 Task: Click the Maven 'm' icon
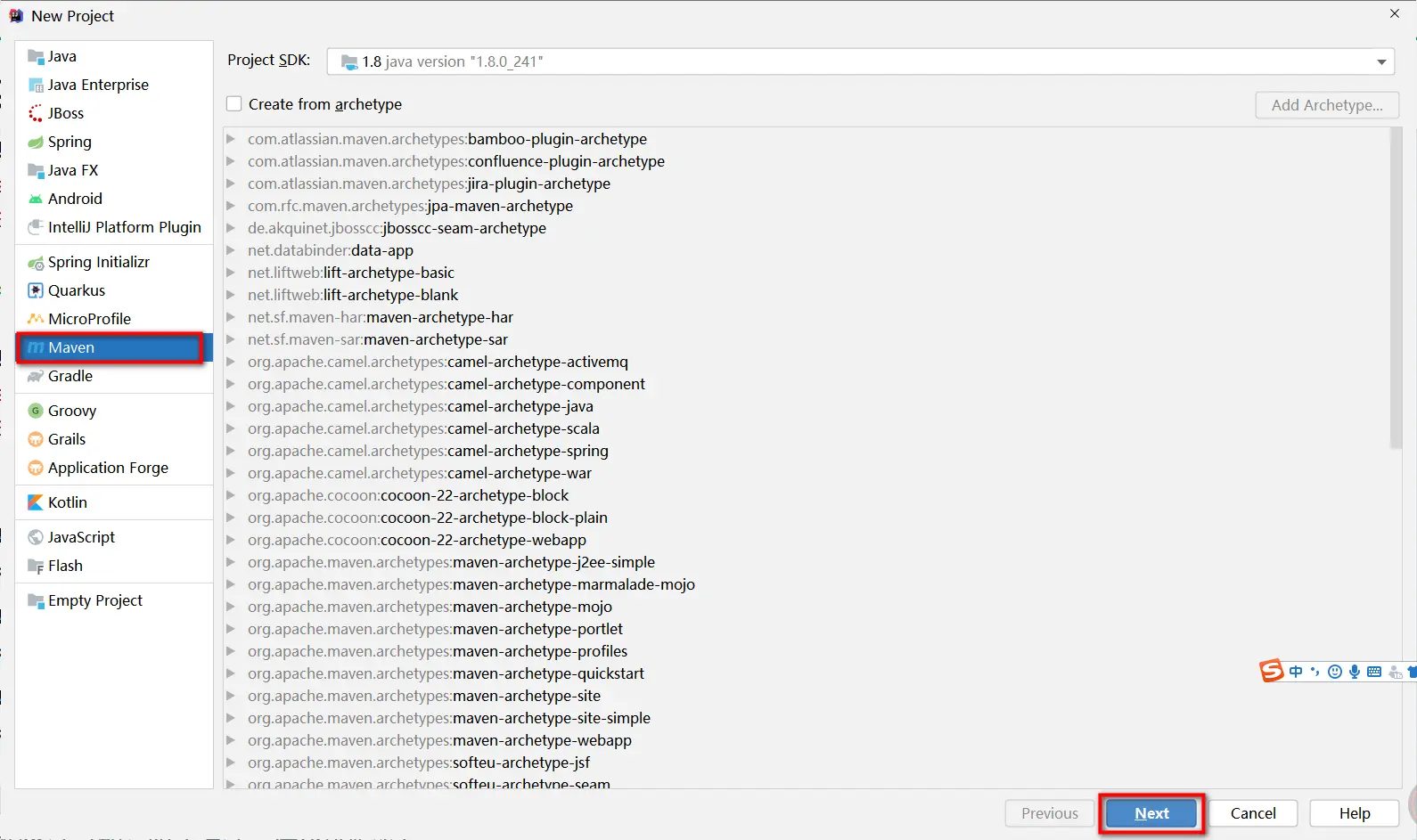click(x=36, y=348)
